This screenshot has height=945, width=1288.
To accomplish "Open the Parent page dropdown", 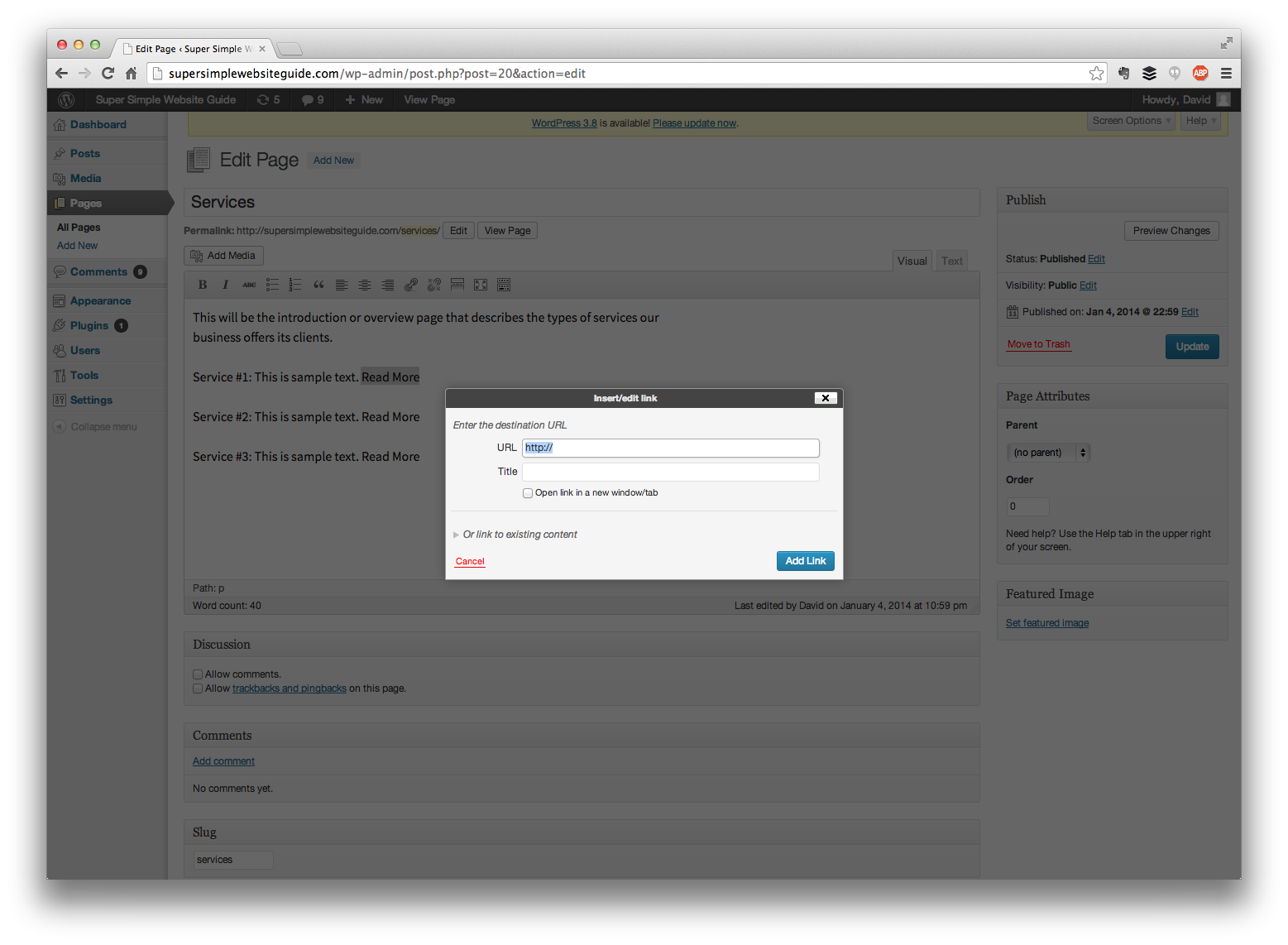I will (1049, 453).
